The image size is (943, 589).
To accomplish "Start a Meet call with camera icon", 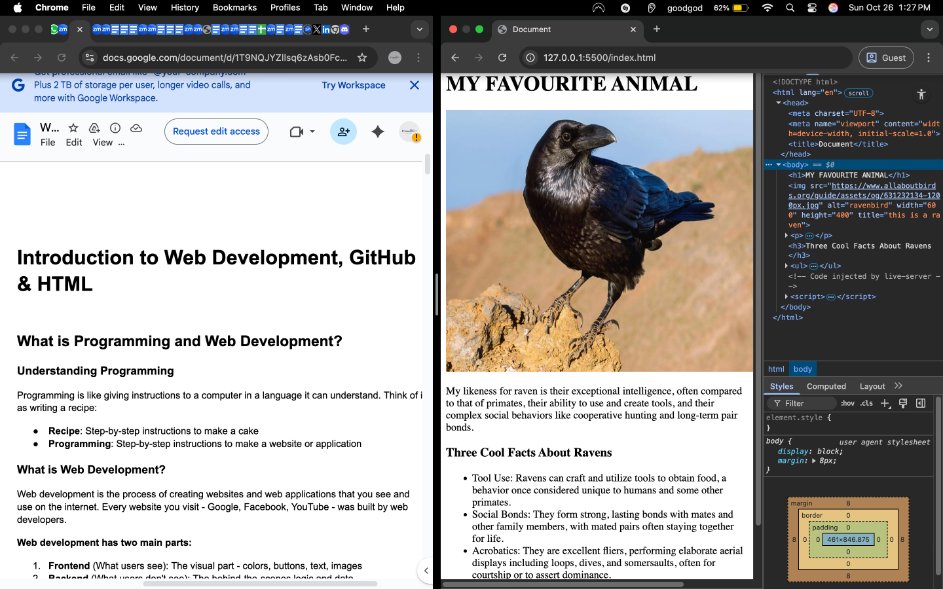I will (x=296, y=131).
